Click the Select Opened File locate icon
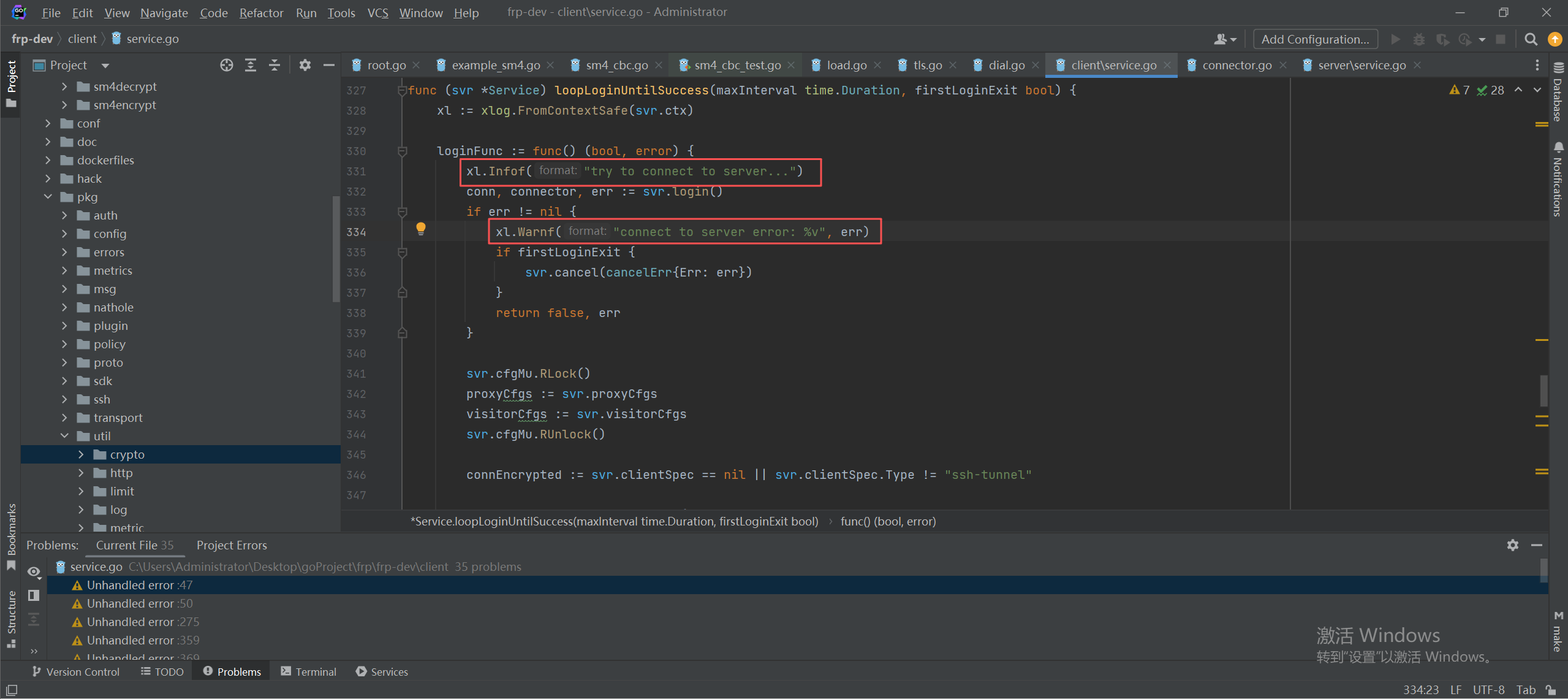 (227, 65)
